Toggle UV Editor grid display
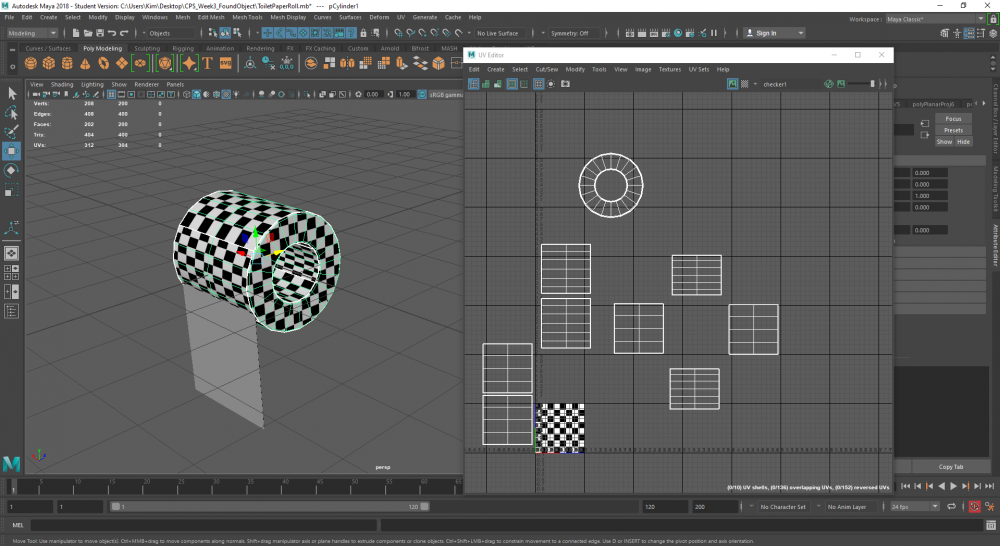The width and height of the screenshot is (1000, 546). coord(538,84)
